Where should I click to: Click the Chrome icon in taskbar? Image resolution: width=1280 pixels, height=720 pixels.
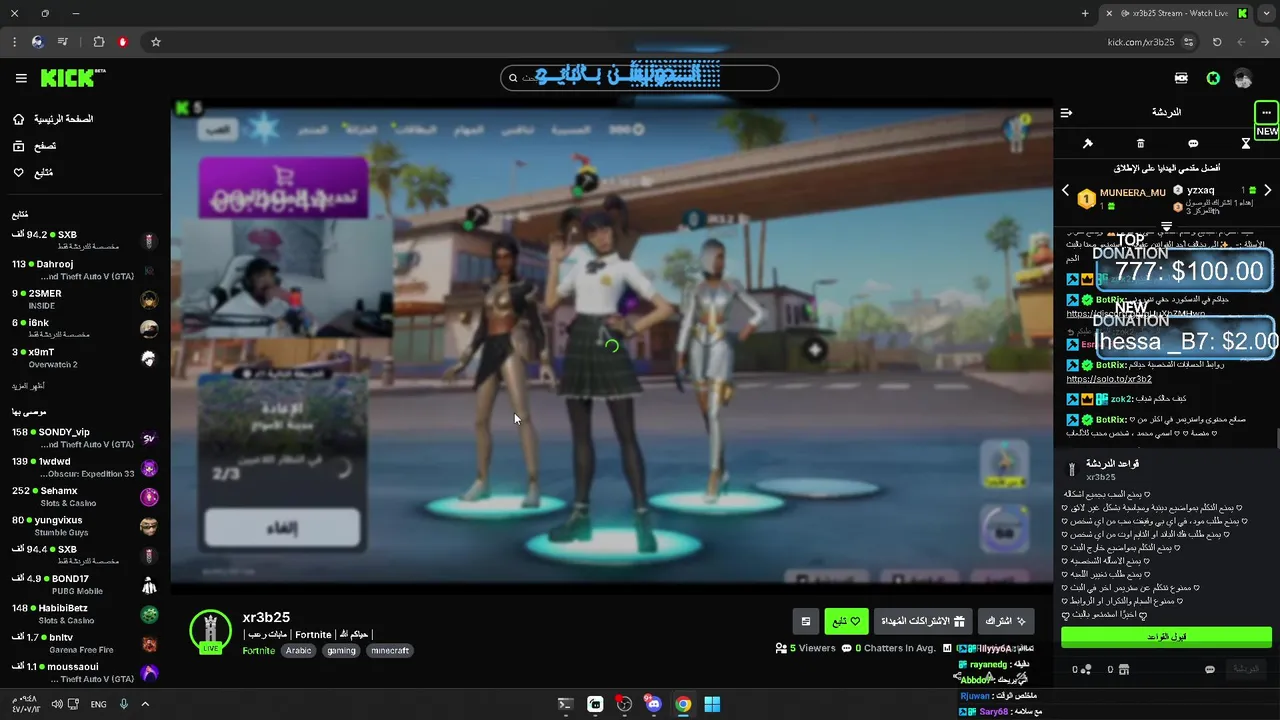coord(683,704)
